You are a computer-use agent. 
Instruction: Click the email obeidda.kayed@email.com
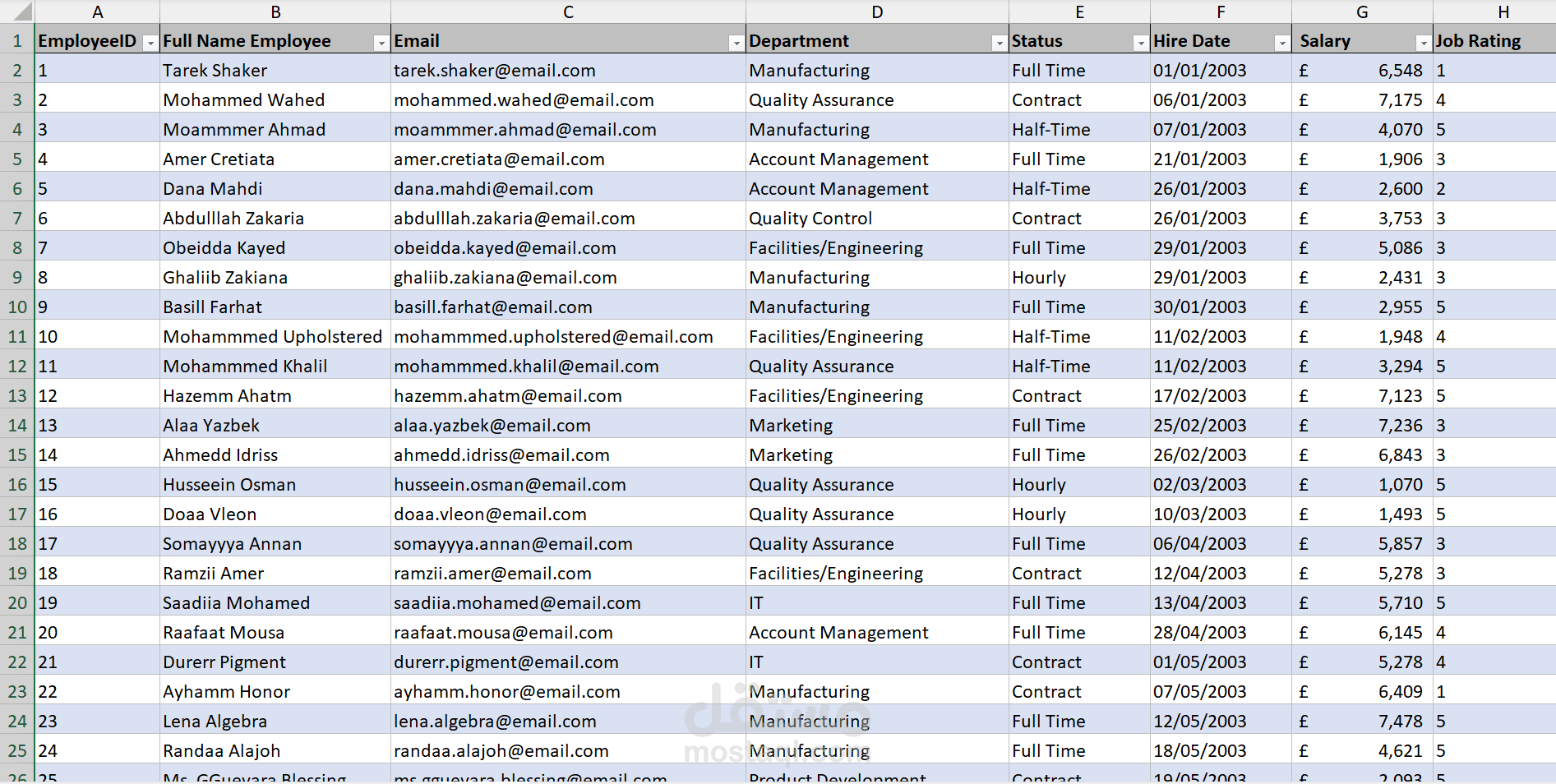[x=568, y=247]
